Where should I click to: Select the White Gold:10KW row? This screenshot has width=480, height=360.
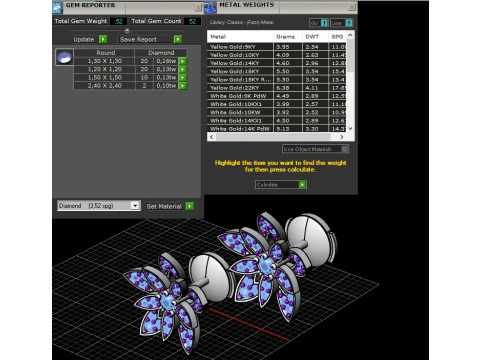click(x=277, y=112)
